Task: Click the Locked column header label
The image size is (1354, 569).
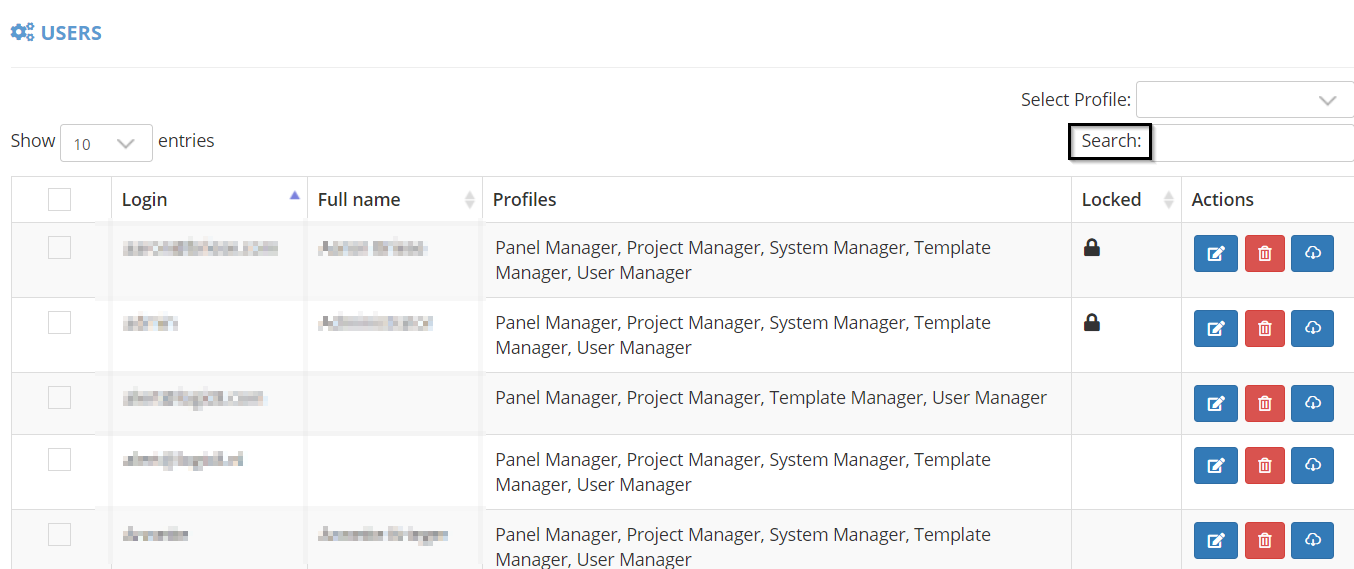Action: [1111, 200]
